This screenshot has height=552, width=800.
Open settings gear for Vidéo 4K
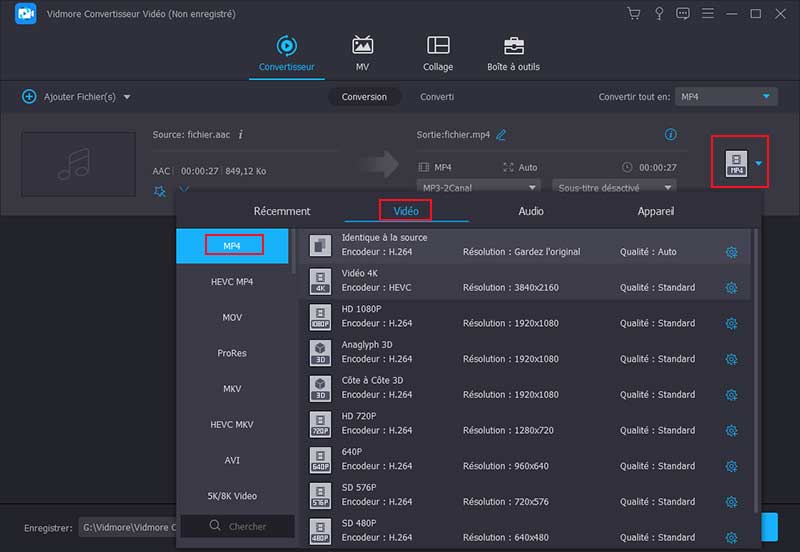(x=731, y=288)
